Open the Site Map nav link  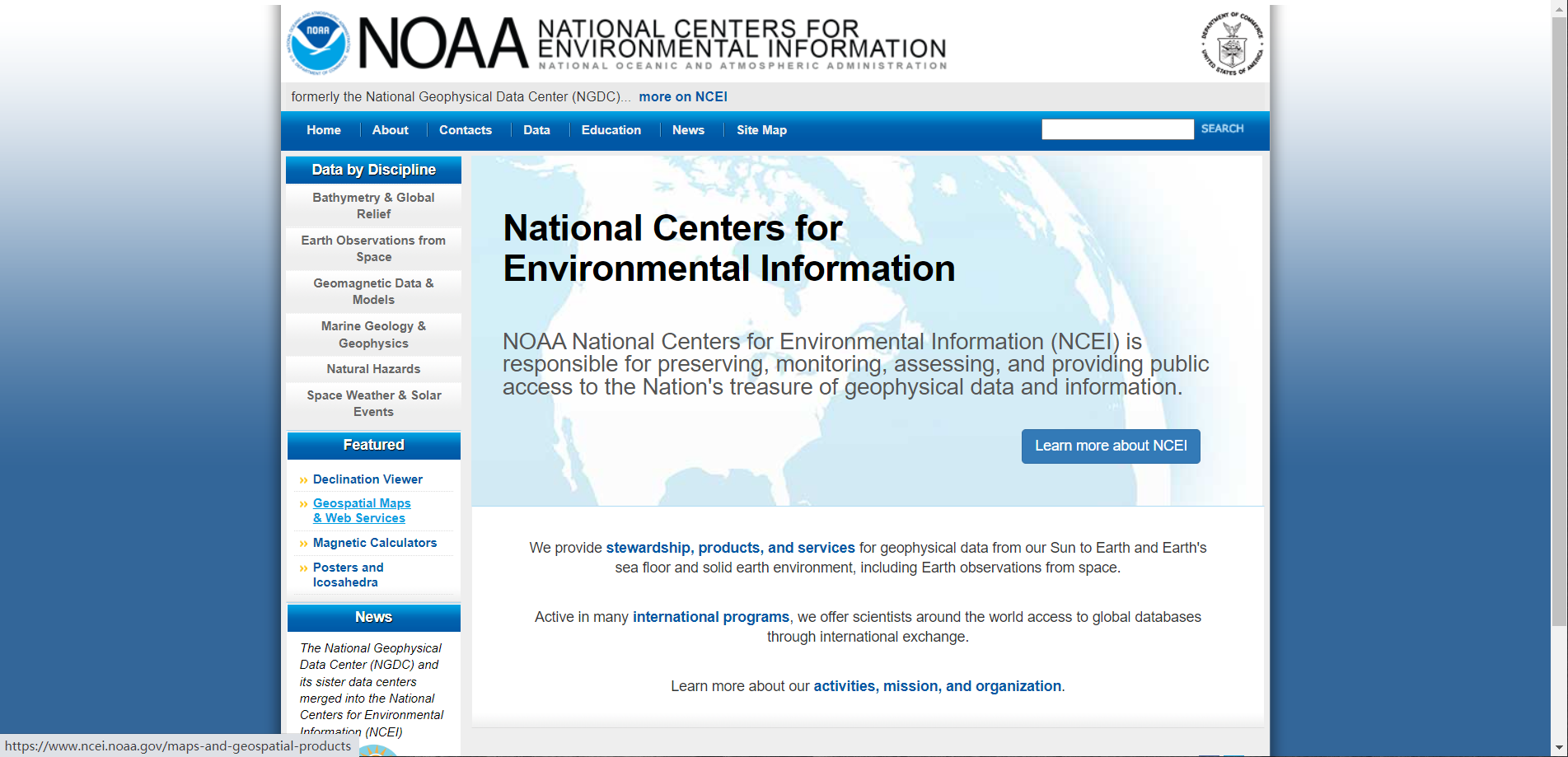761,130
